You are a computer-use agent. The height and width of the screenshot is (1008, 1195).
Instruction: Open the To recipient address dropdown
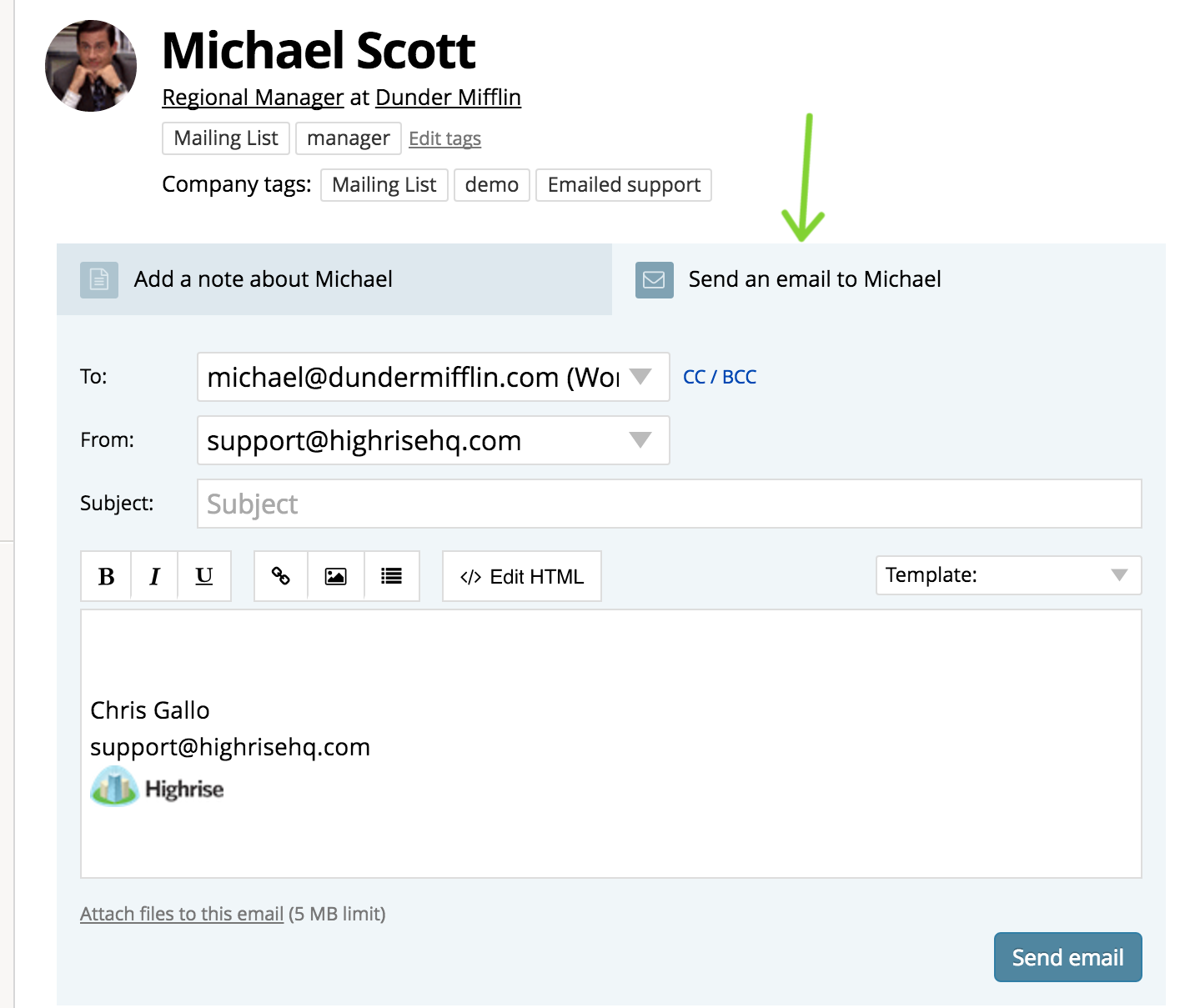434,377
